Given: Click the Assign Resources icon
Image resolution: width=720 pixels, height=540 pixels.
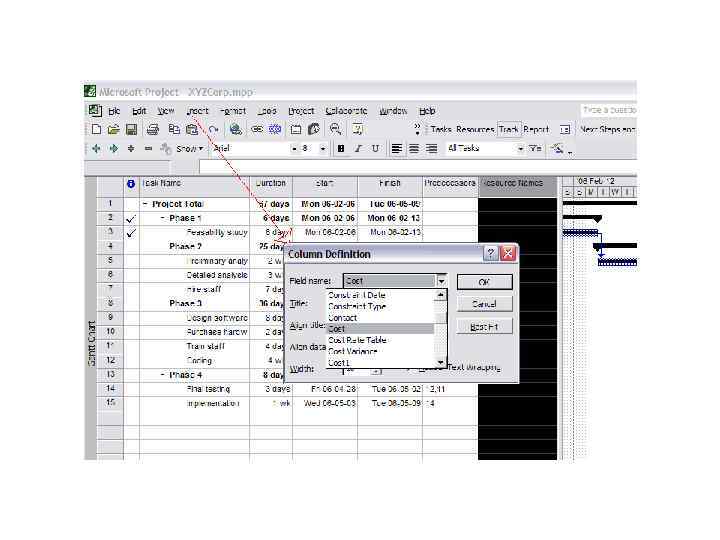Looking at the screenshot, I should (x=314, y=129).
